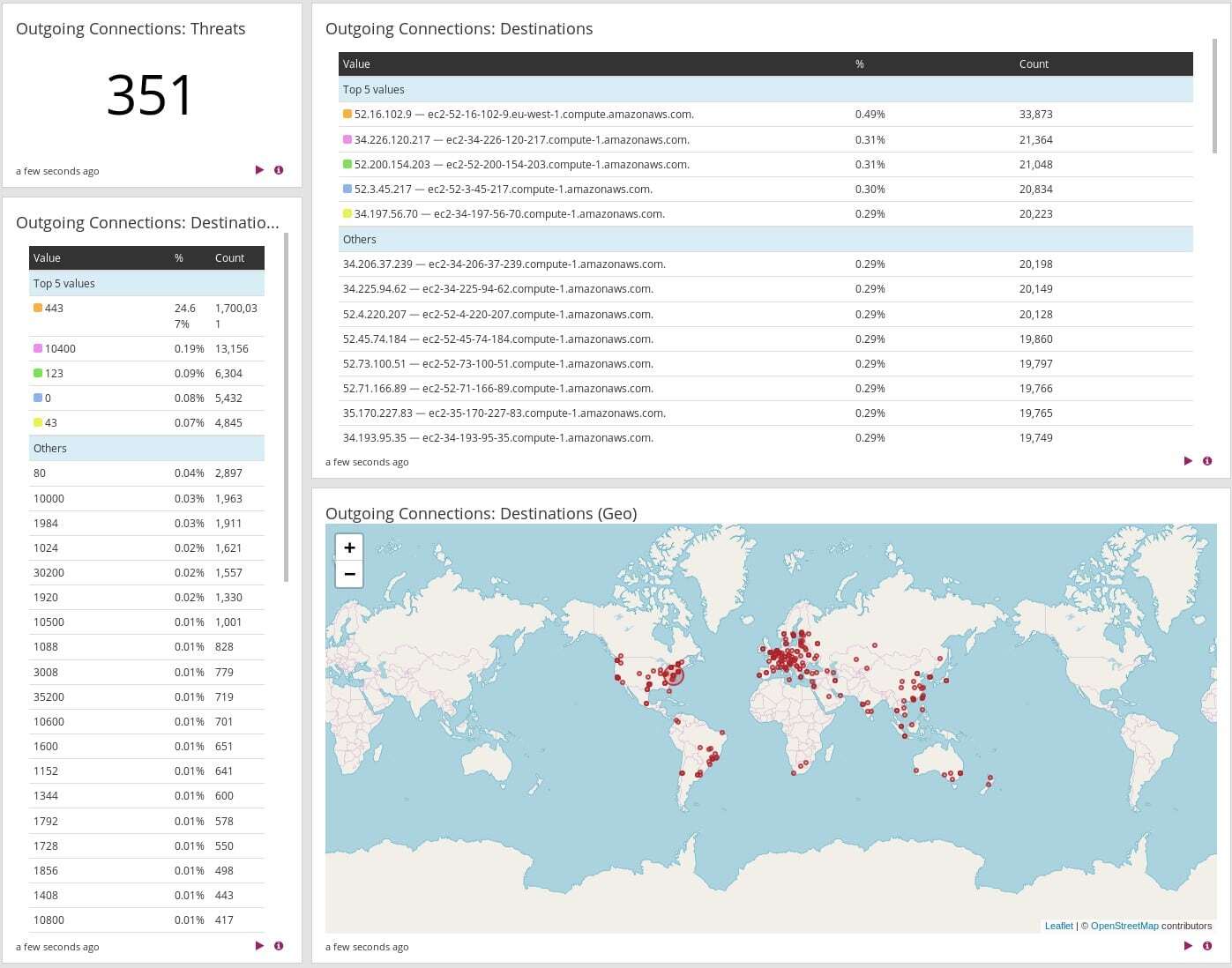This screenshot has width=1232, height=968.
Task: Click scrollbar of the destination ports panel
Action: [286, 406]
